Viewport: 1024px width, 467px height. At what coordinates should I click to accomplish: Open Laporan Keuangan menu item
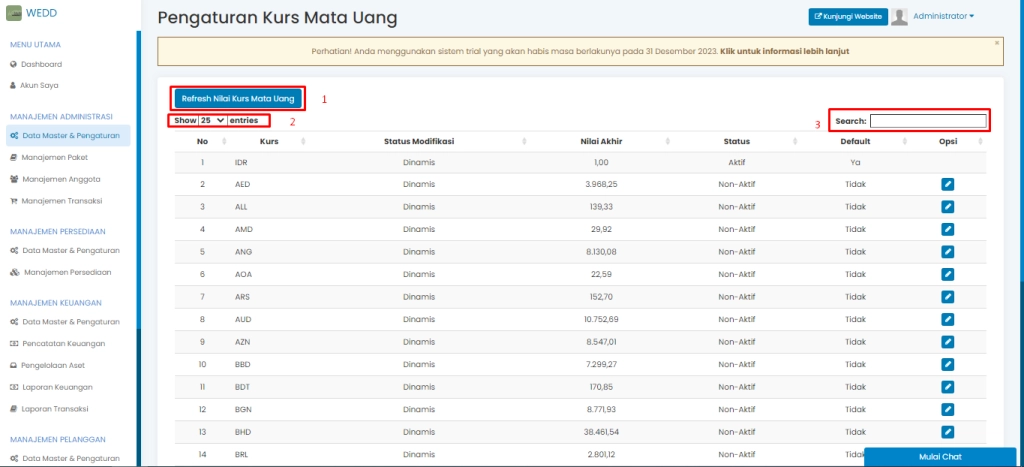[x=57, y=387]
